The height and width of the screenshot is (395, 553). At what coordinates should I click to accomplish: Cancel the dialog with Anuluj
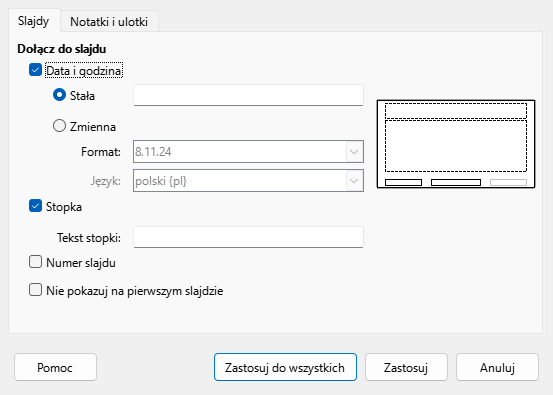click(497, 367)
